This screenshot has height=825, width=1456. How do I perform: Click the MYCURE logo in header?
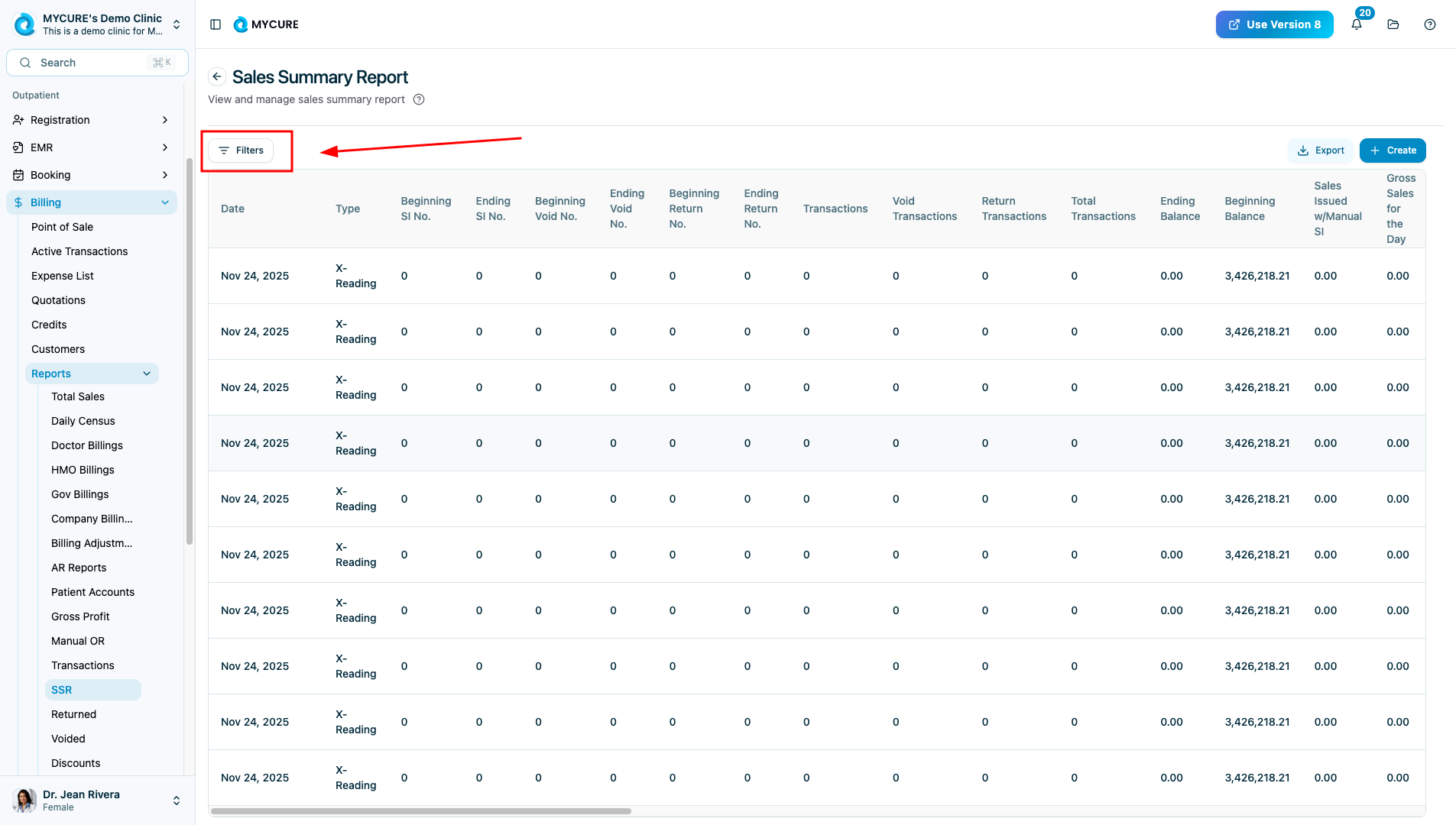[x=266, y=24]
